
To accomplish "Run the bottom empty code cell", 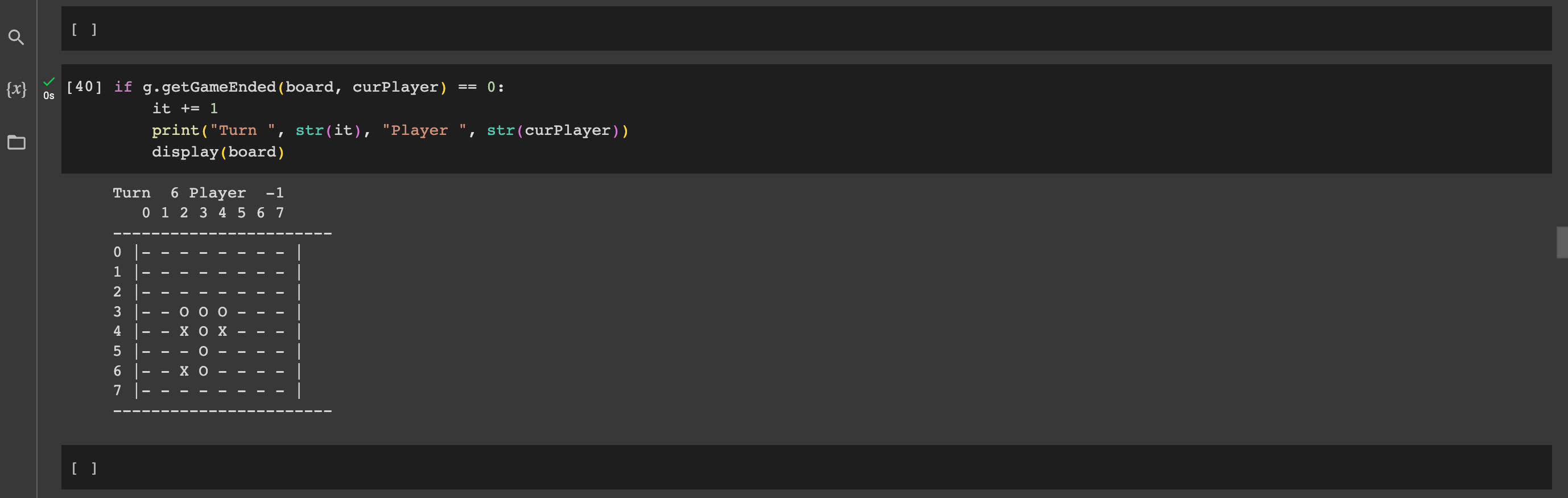I will pos(84,468).
